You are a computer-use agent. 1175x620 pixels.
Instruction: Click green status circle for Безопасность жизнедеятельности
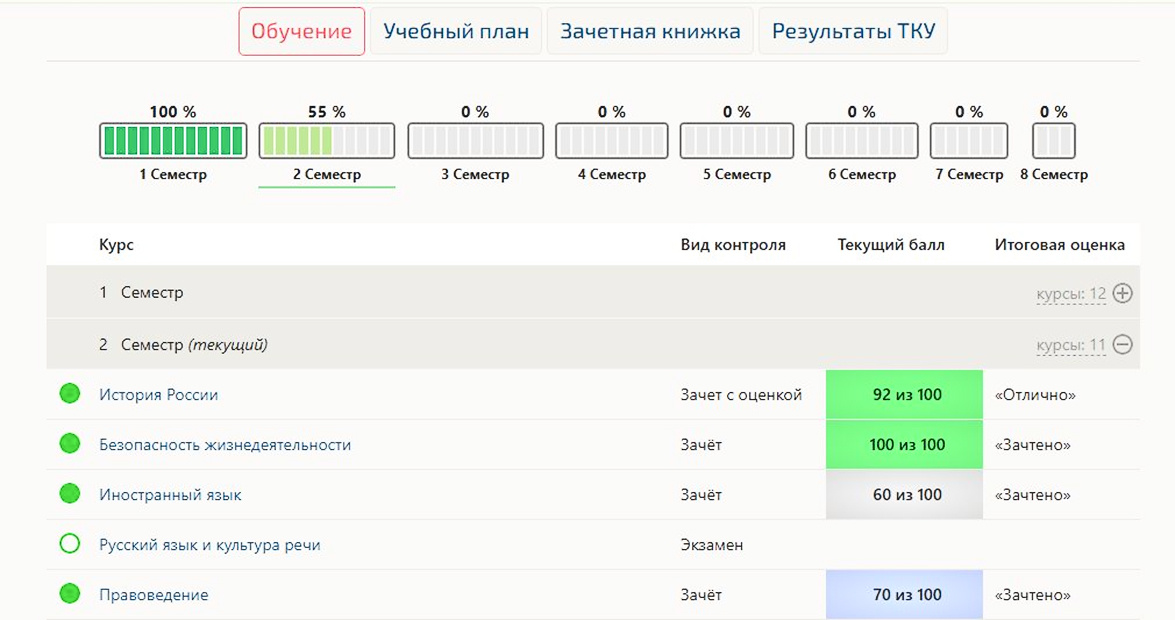point(70,444)
